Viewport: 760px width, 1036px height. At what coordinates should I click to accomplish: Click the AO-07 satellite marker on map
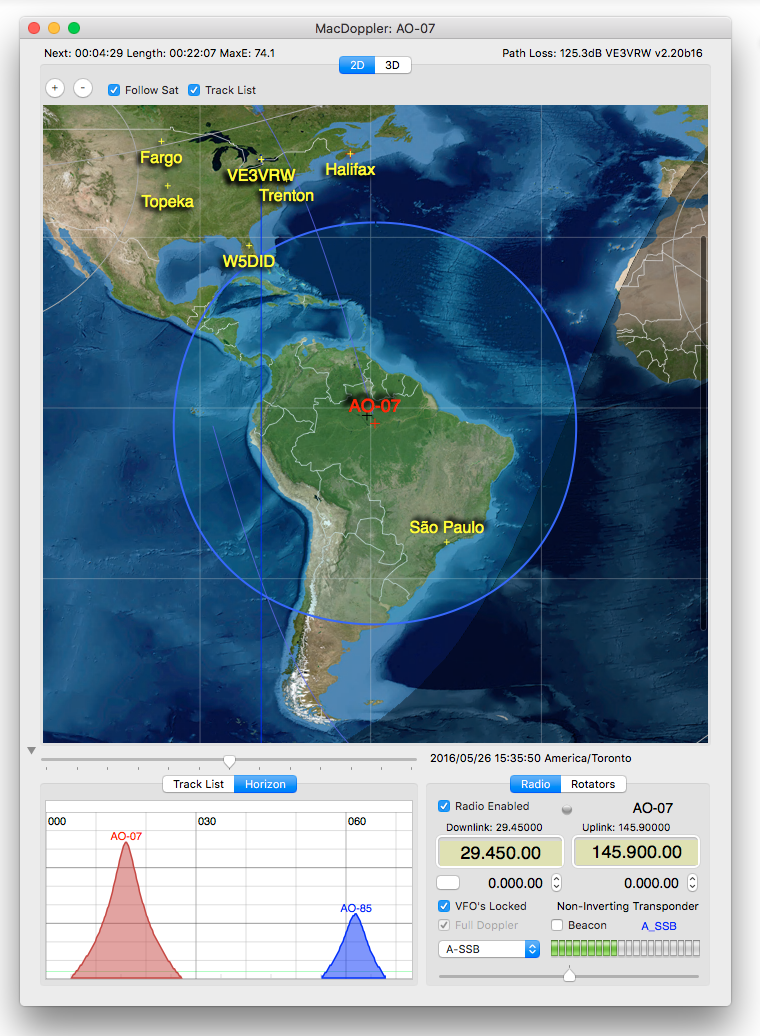[x=367, y=414]
